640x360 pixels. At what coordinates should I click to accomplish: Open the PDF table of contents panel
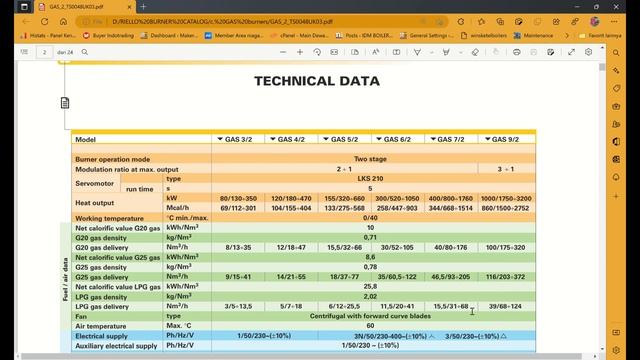tap(24, 52)
